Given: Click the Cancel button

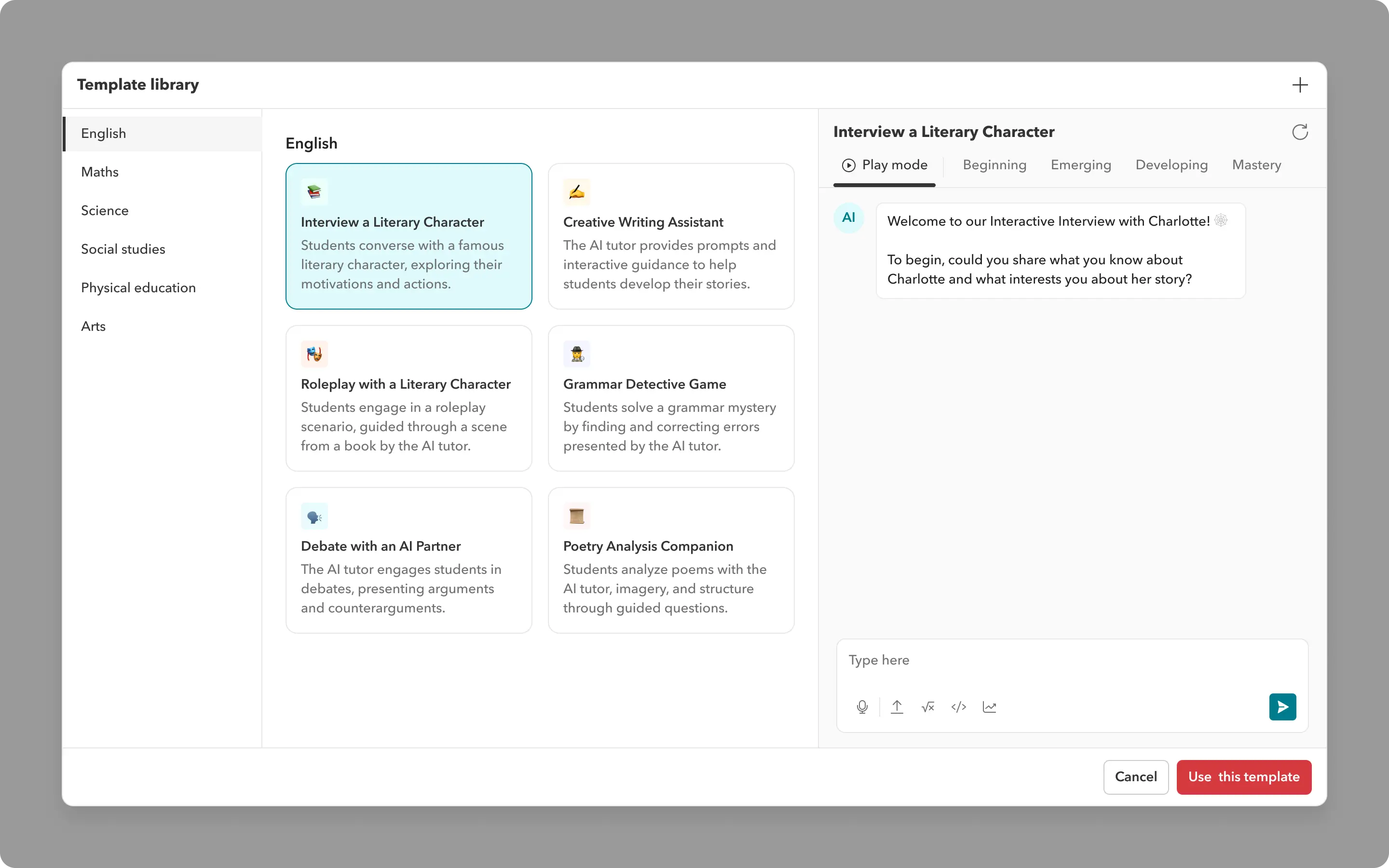Looking at the screenshot, I should click(x=1135, y=777).
